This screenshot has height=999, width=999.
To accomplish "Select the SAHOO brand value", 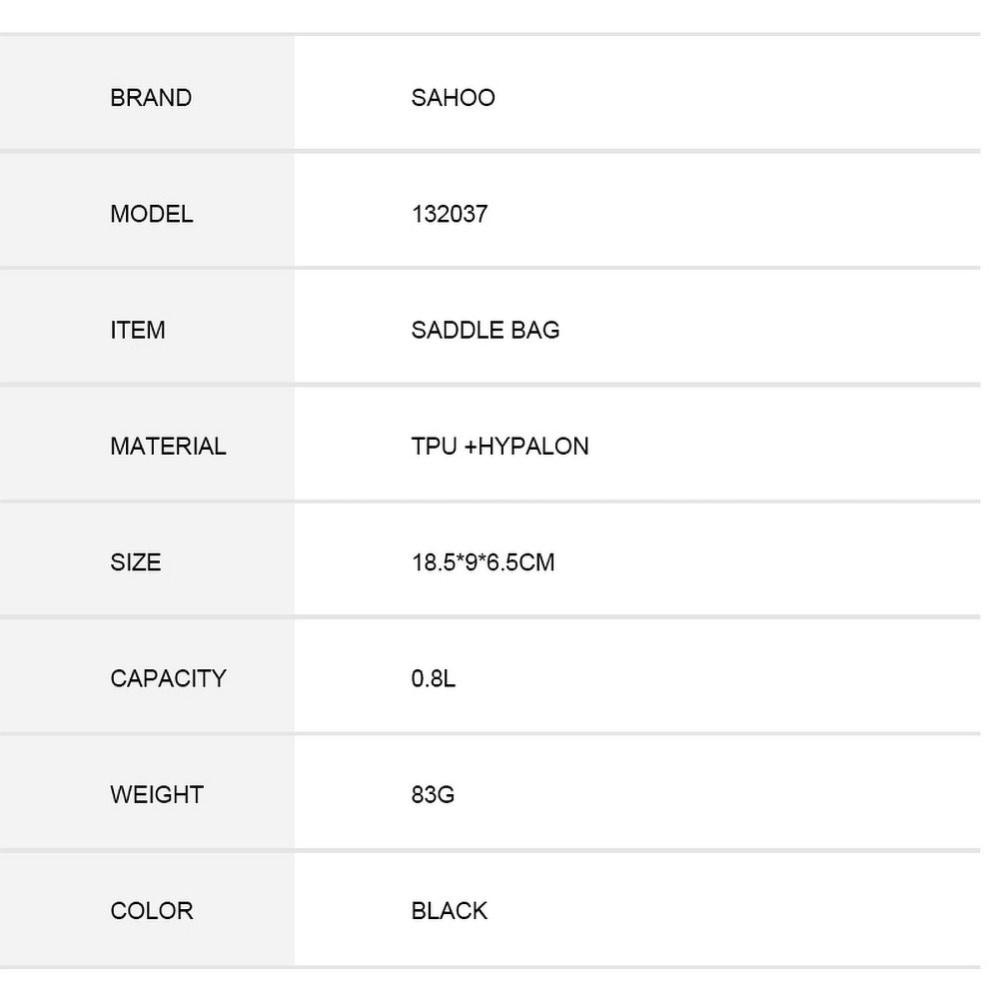I will pyautogui.click(x=453, y=98).
